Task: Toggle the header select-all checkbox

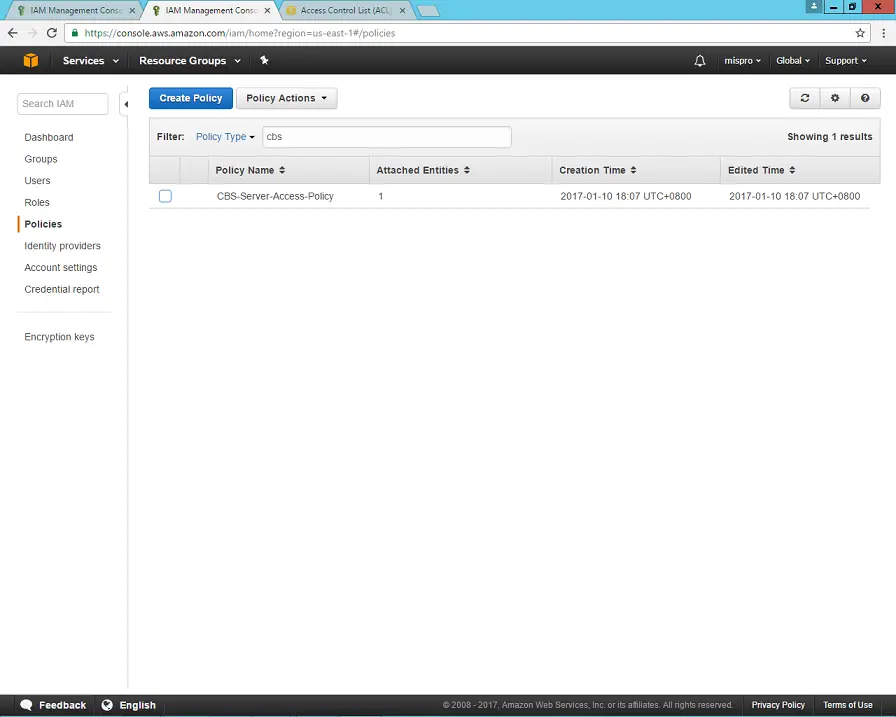Action: click(165, 169)
